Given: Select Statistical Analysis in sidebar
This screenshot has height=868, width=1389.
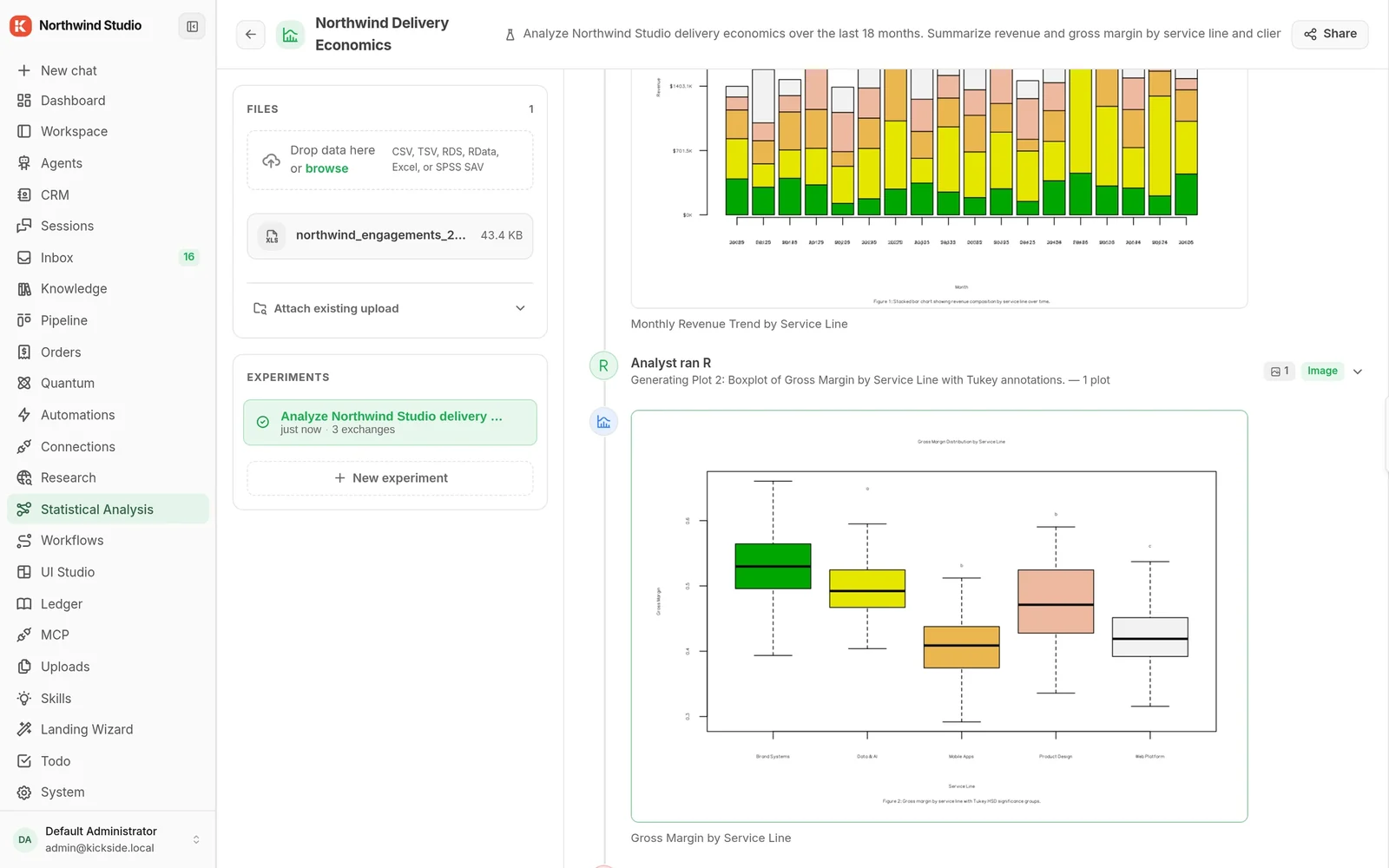Looking at the screenshot, I should click(108, 510).
